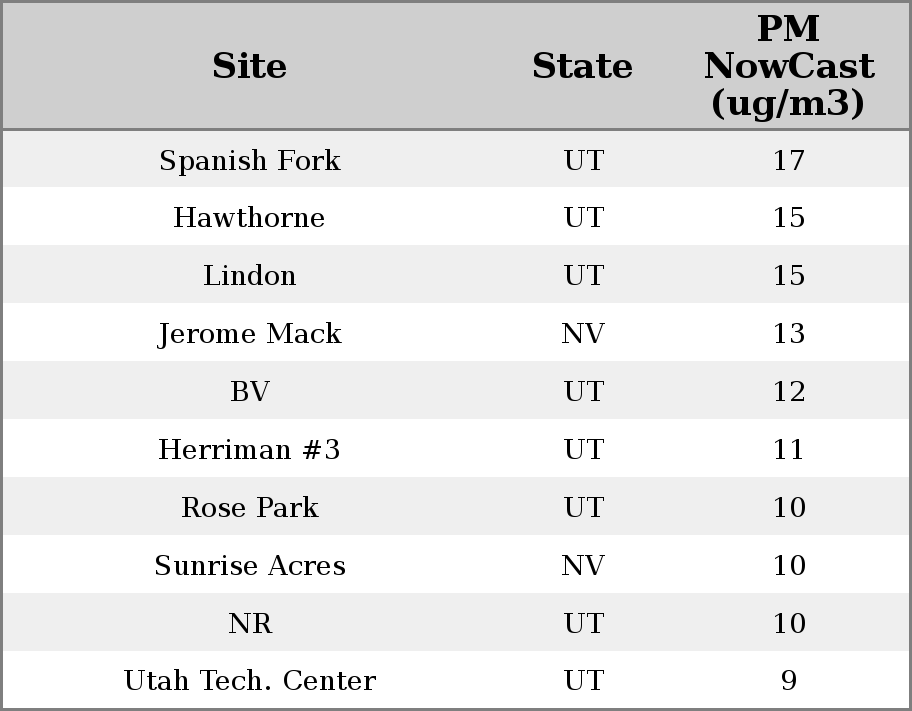Viewport: 912px width, 711px height.
Task: Select the Sunrise Acres site cell
Action: 249,566
